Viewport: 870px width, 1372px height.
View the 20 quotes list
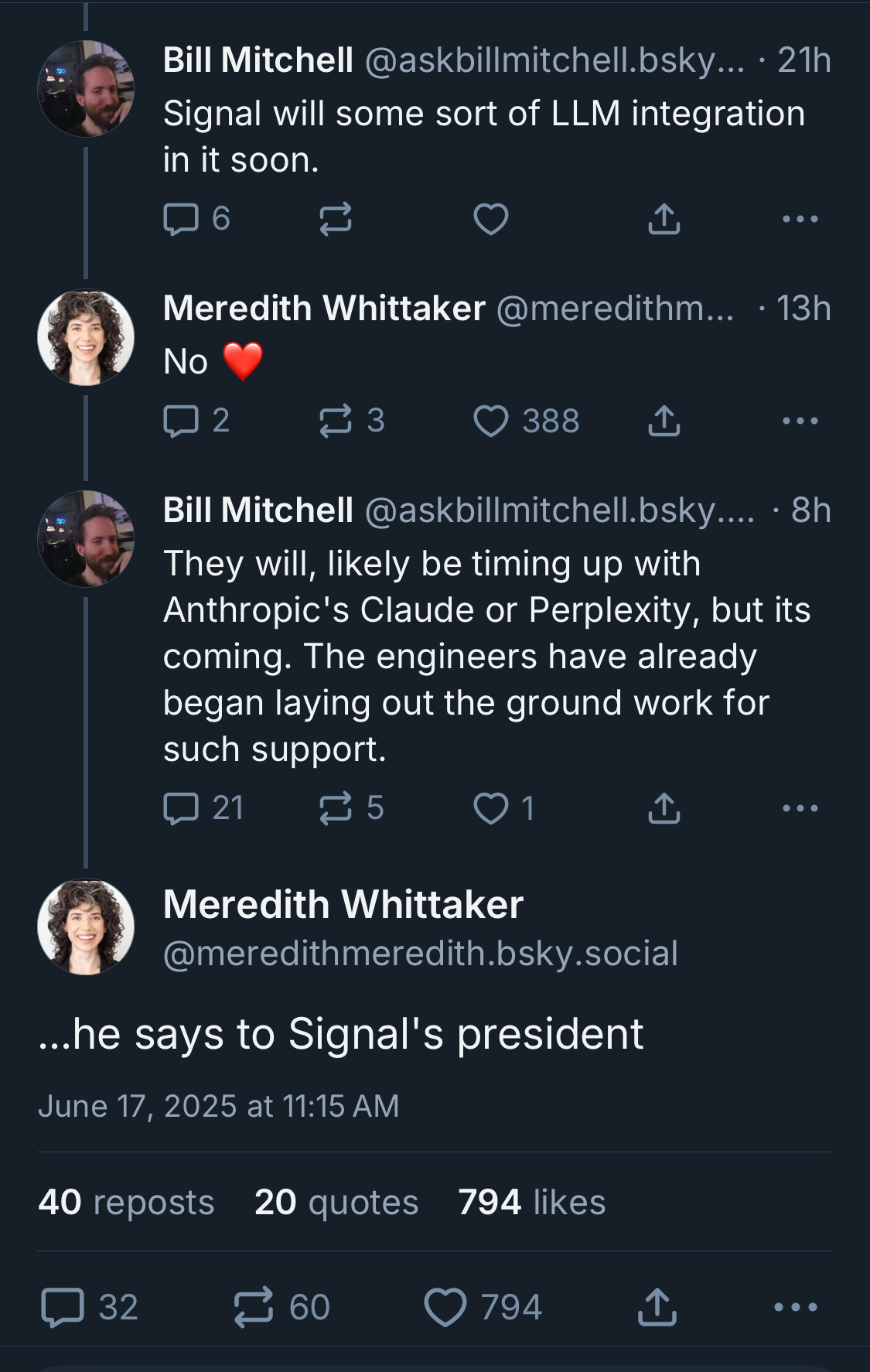coord(336,1203)
